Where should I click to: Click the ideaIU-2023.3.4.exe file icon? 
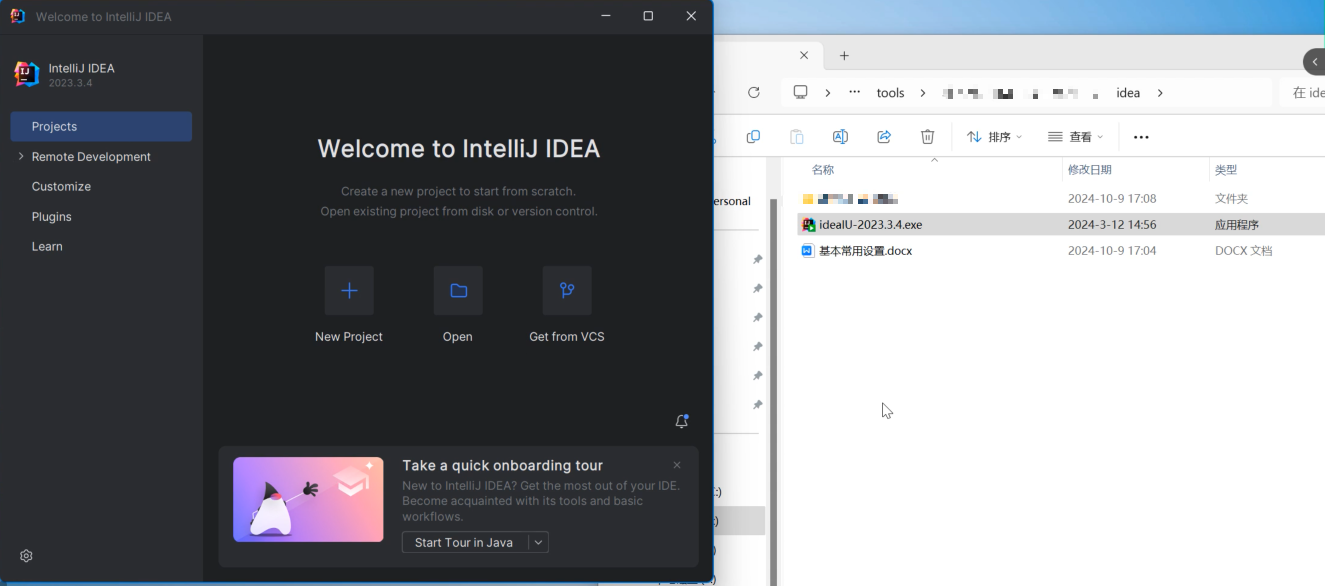(808, 225)
